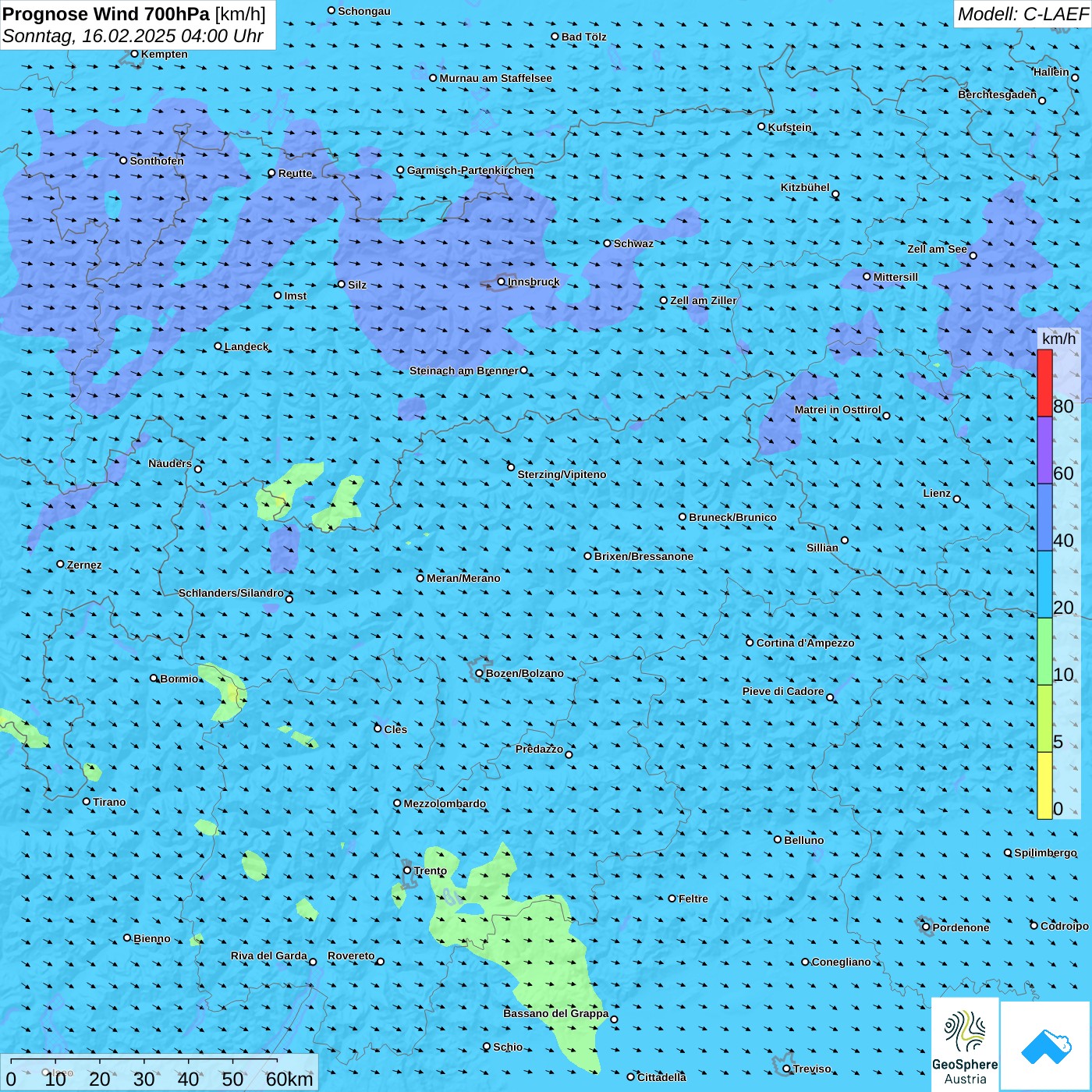Click the 'Bienno' label
The height and width of the screenshot is (1092, 1092).
[152, 938]
